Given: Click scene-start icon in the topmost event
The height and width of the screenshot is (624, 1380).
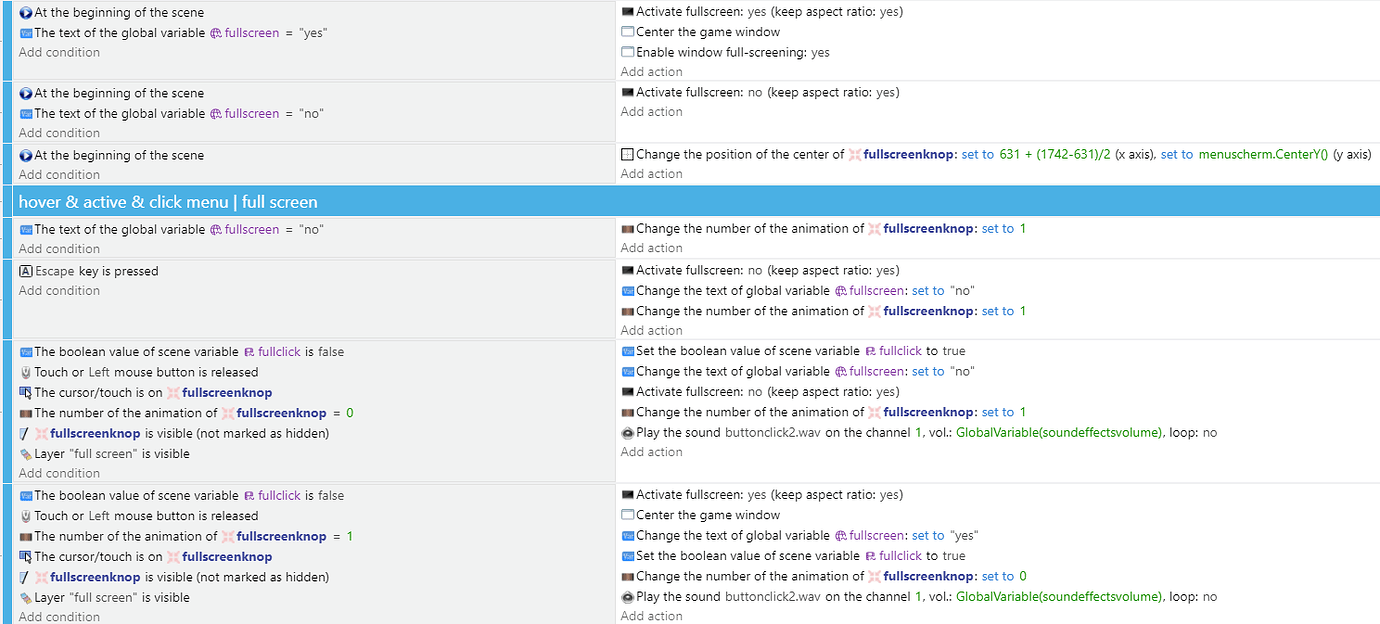Looking at the screenshot, I should pyautogui.click(x=26, y=13).
